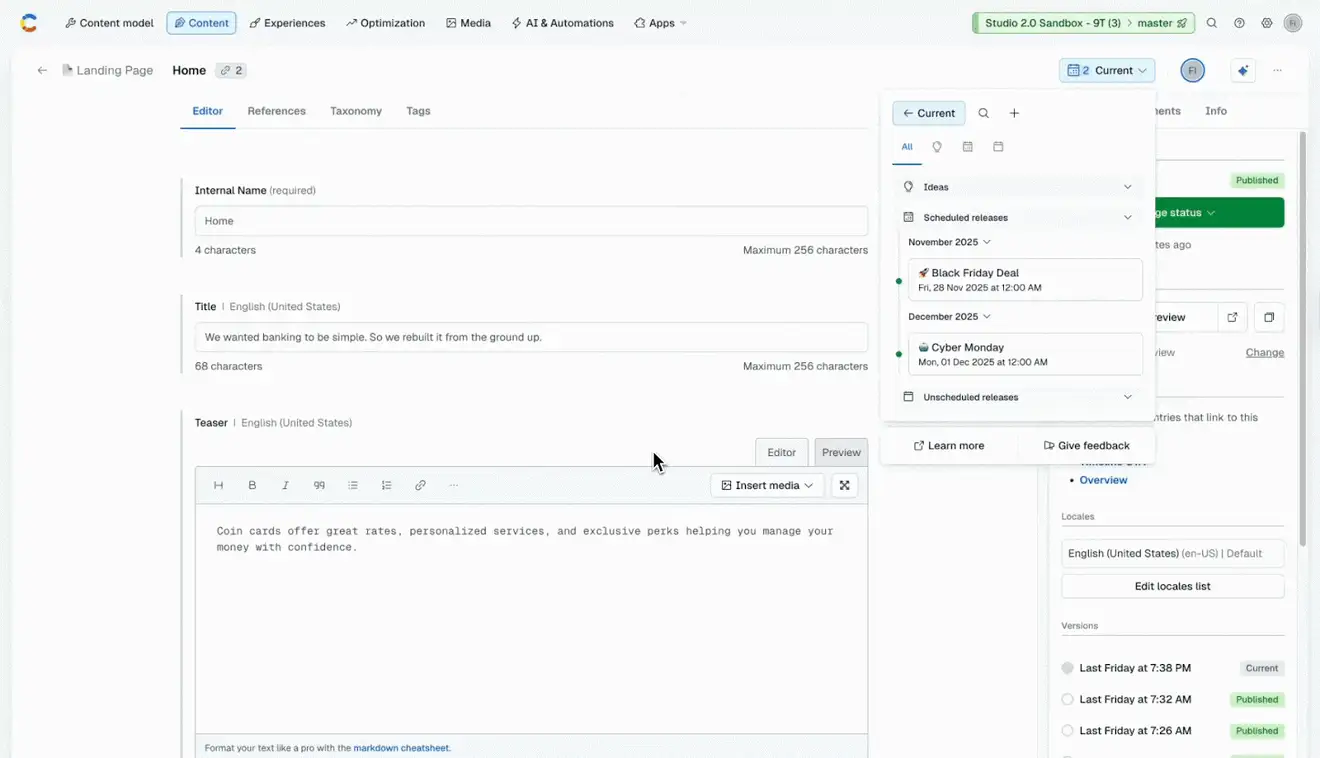Open the top bar search icon

pos(1212,23)
